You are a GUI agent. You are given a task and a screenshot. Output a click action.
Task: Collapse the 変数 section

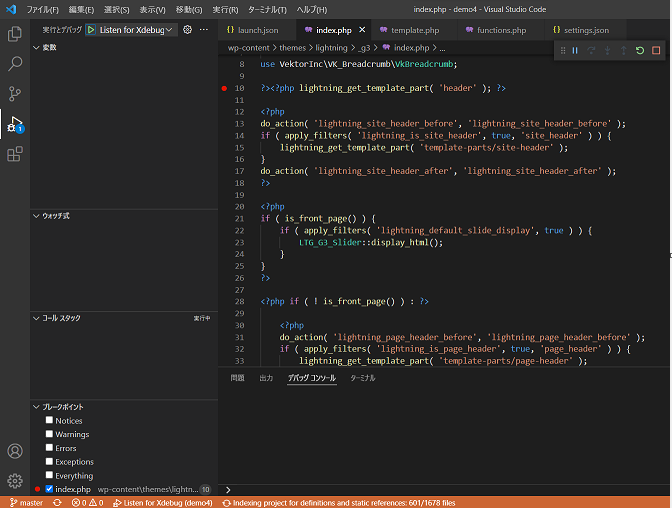50,47
